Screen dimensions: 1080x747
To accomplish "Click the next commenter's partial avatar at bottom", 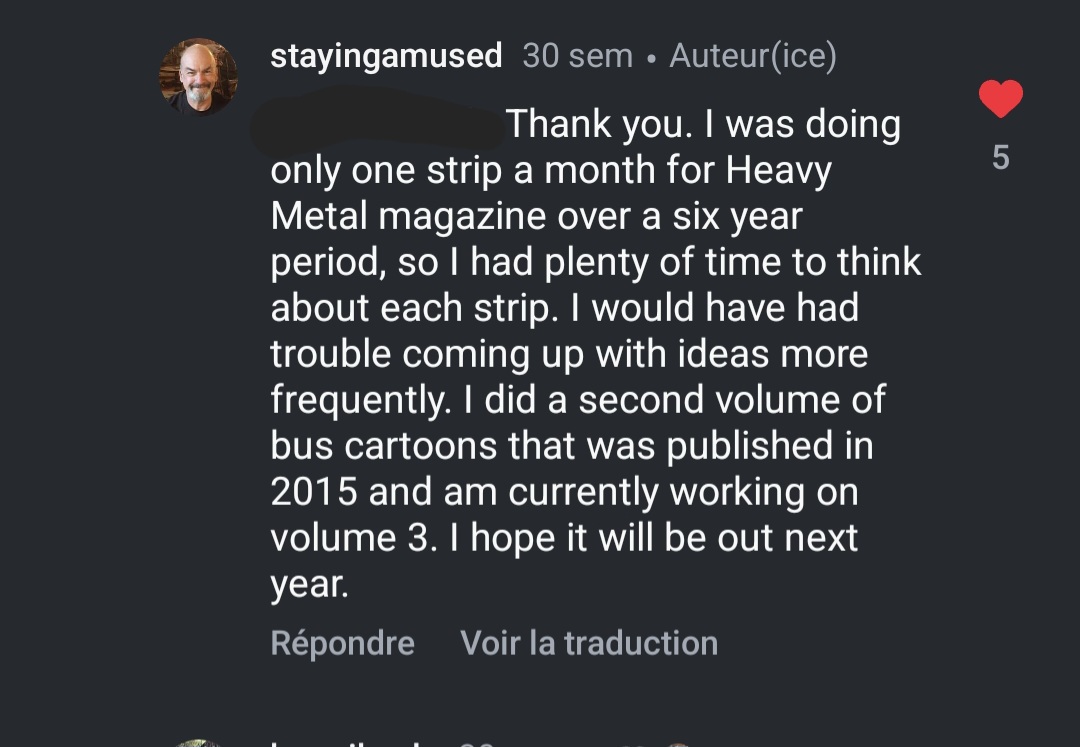I will [198, 743].
